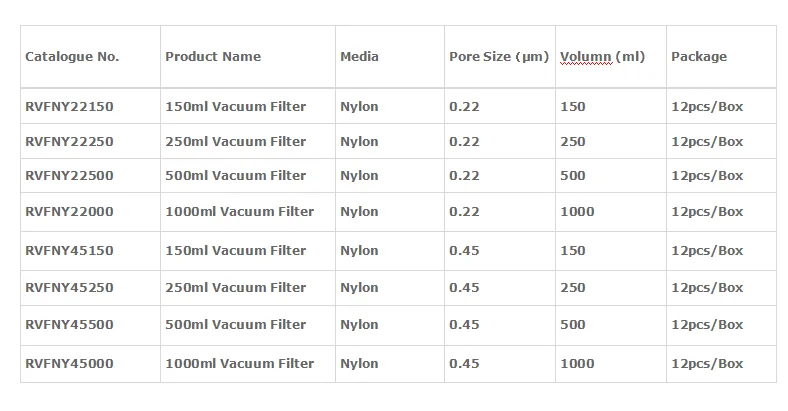Select the Package column header

point(699,57)
